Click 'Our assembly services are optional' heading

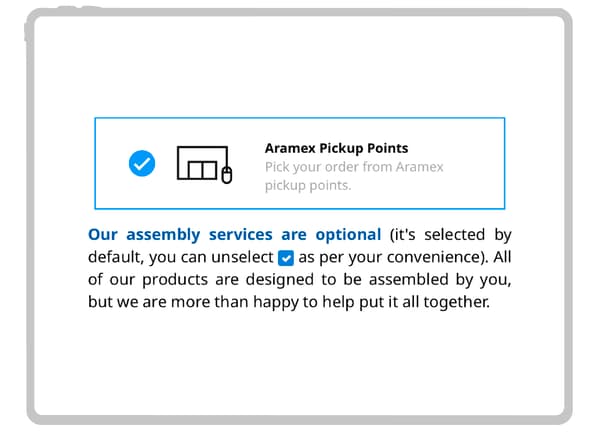235,234
